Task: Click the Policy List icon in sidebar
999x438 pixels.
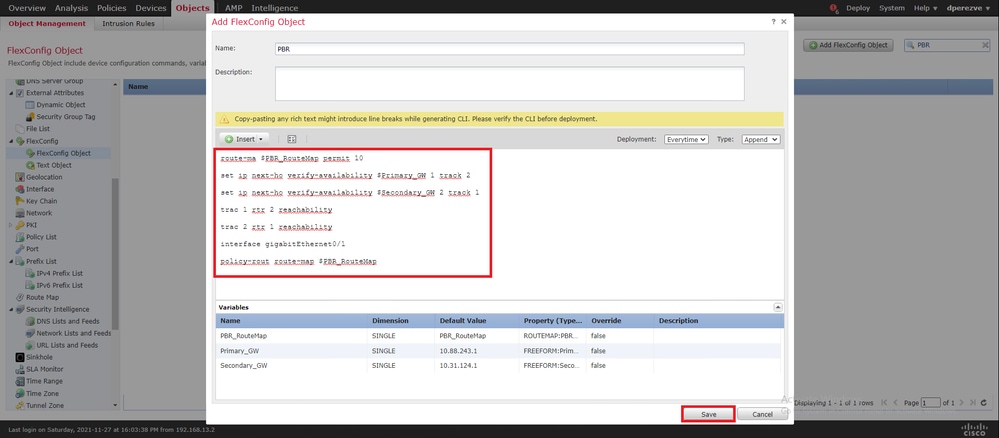Action: coord(20,237)
